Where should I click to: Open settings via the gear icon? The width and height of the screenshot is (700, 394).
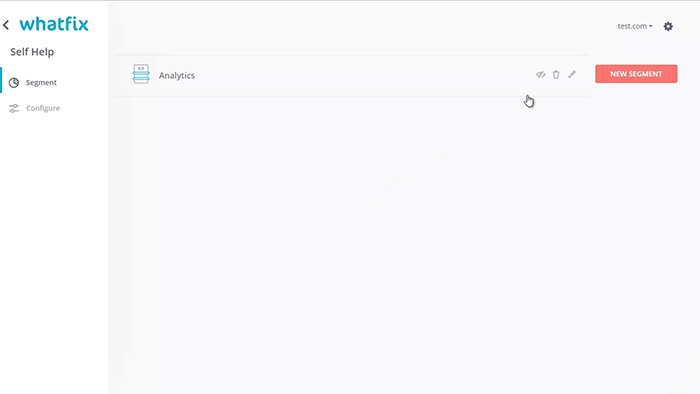(668, 26)
